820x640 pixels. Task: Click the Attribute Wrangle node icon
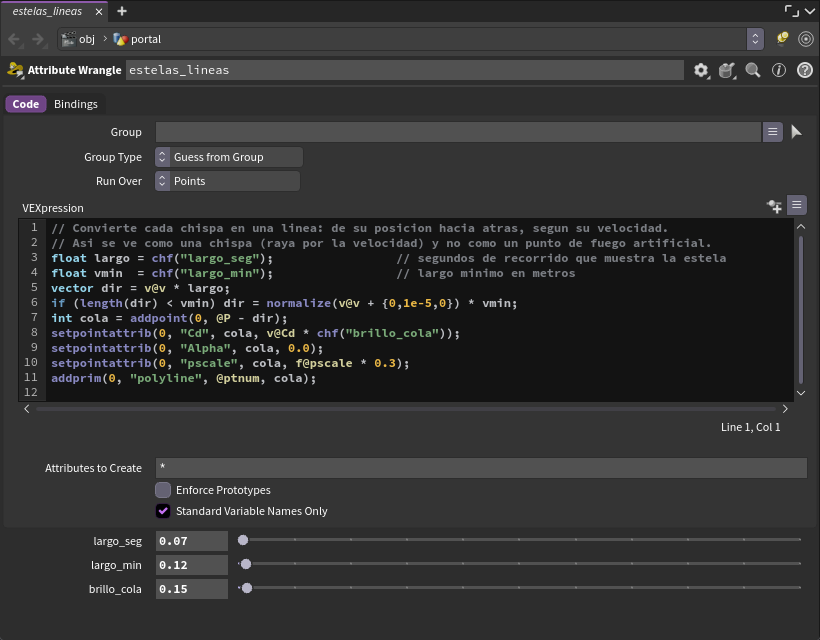(15, 70)
